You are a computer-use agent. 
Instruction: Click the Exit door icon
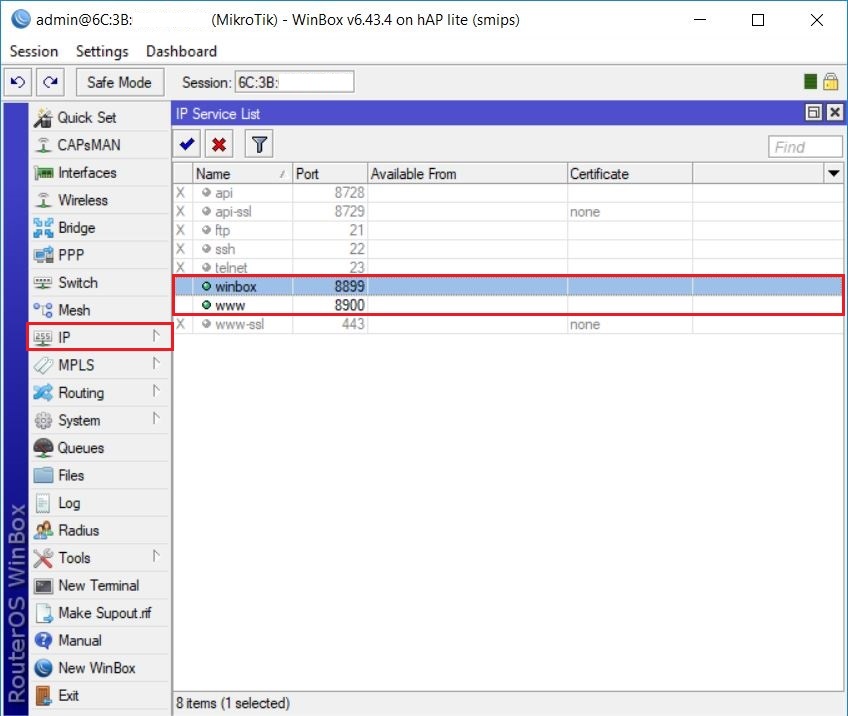pos(43,696)
